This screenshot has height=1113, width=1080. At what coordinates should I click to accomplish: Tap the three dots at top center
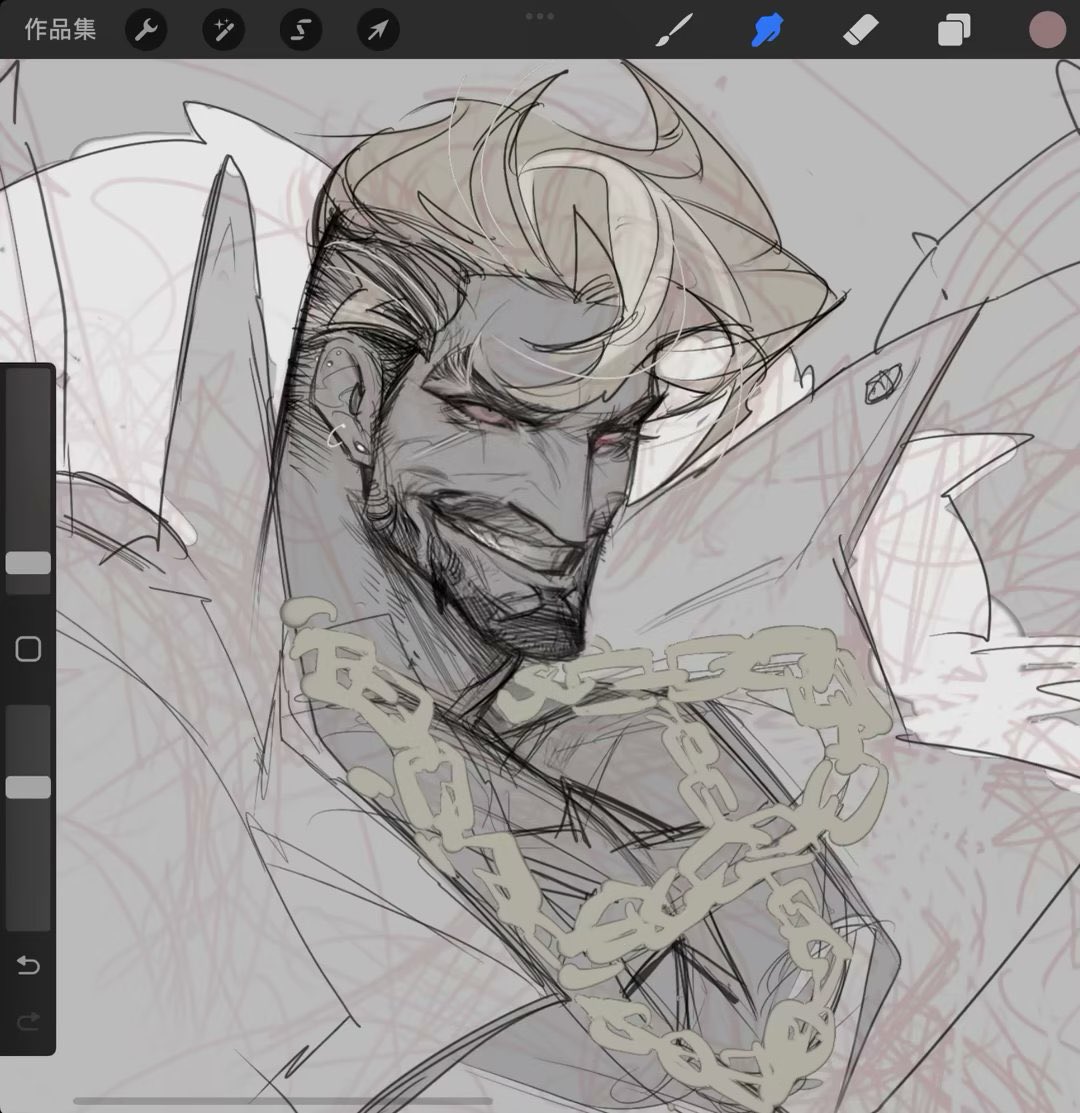pyautogui.click(x=540, y=16)
